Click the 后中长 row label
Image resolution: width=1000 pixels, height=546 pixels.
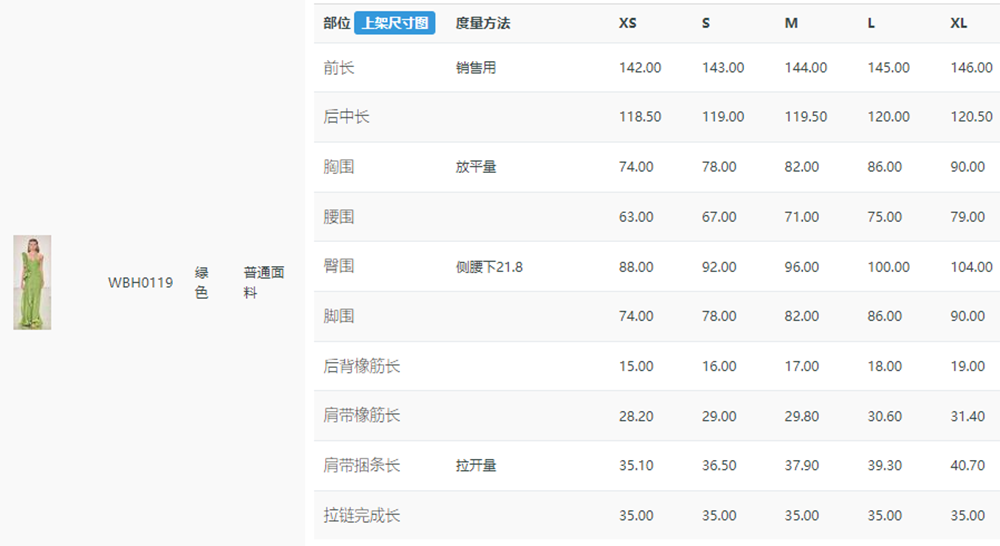pos(346,117)
